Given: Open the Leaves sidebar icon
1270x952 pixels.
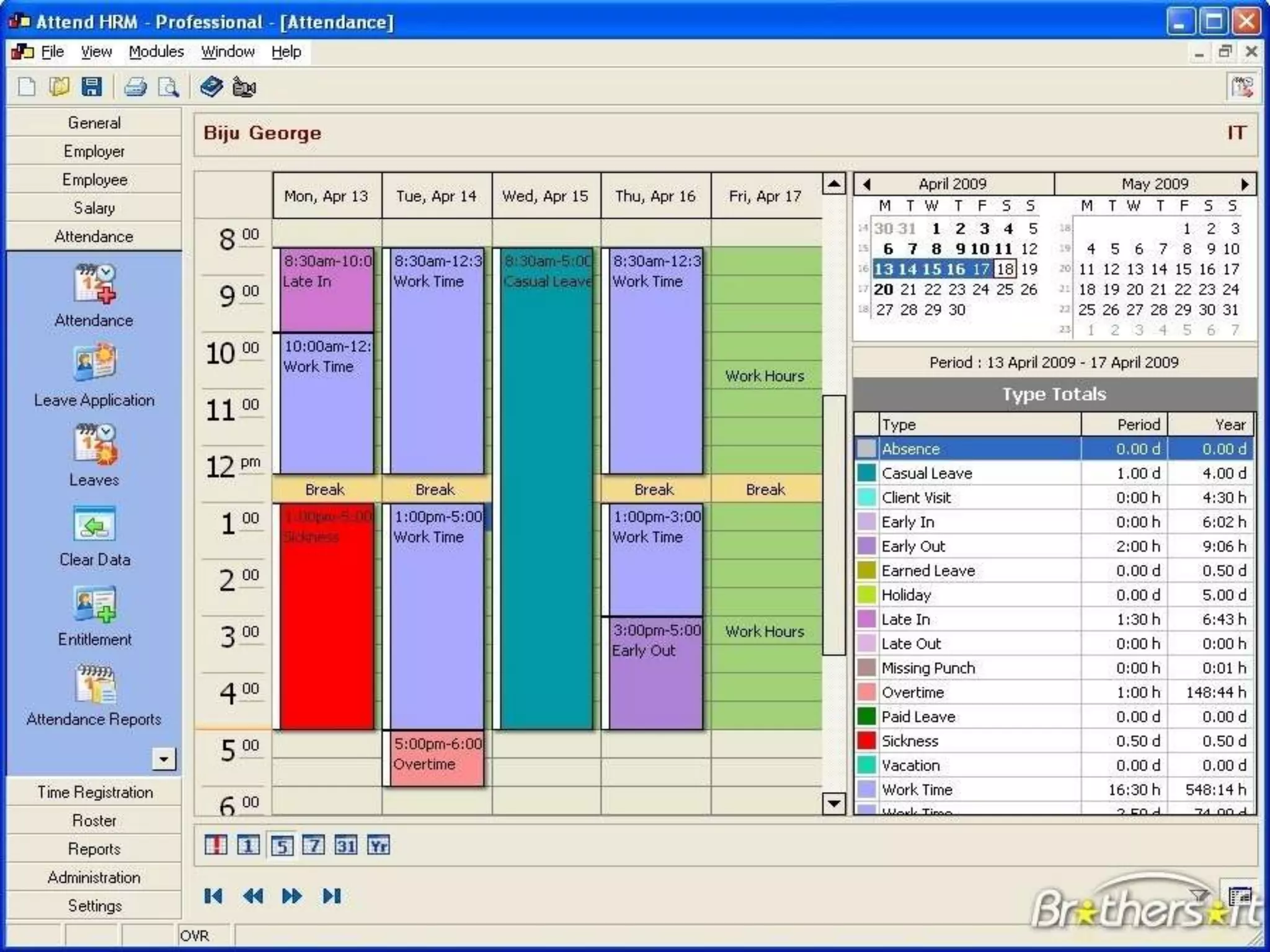Looking at the screenshot, I should pyautogui.click(x=94, y=444).
